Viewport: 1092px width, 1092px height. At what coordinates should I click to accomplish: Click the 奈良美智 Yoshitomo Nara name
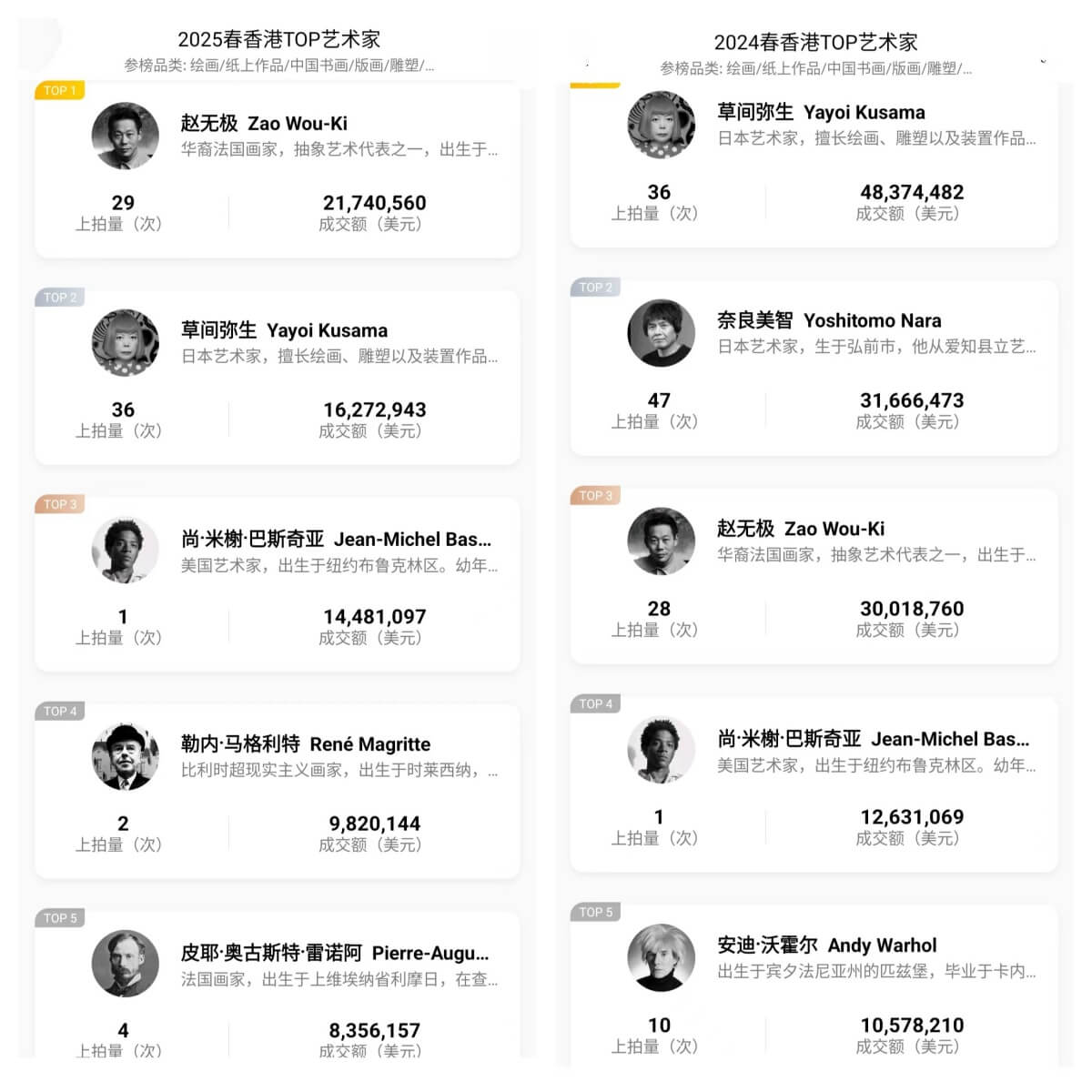tap(828, 320)
